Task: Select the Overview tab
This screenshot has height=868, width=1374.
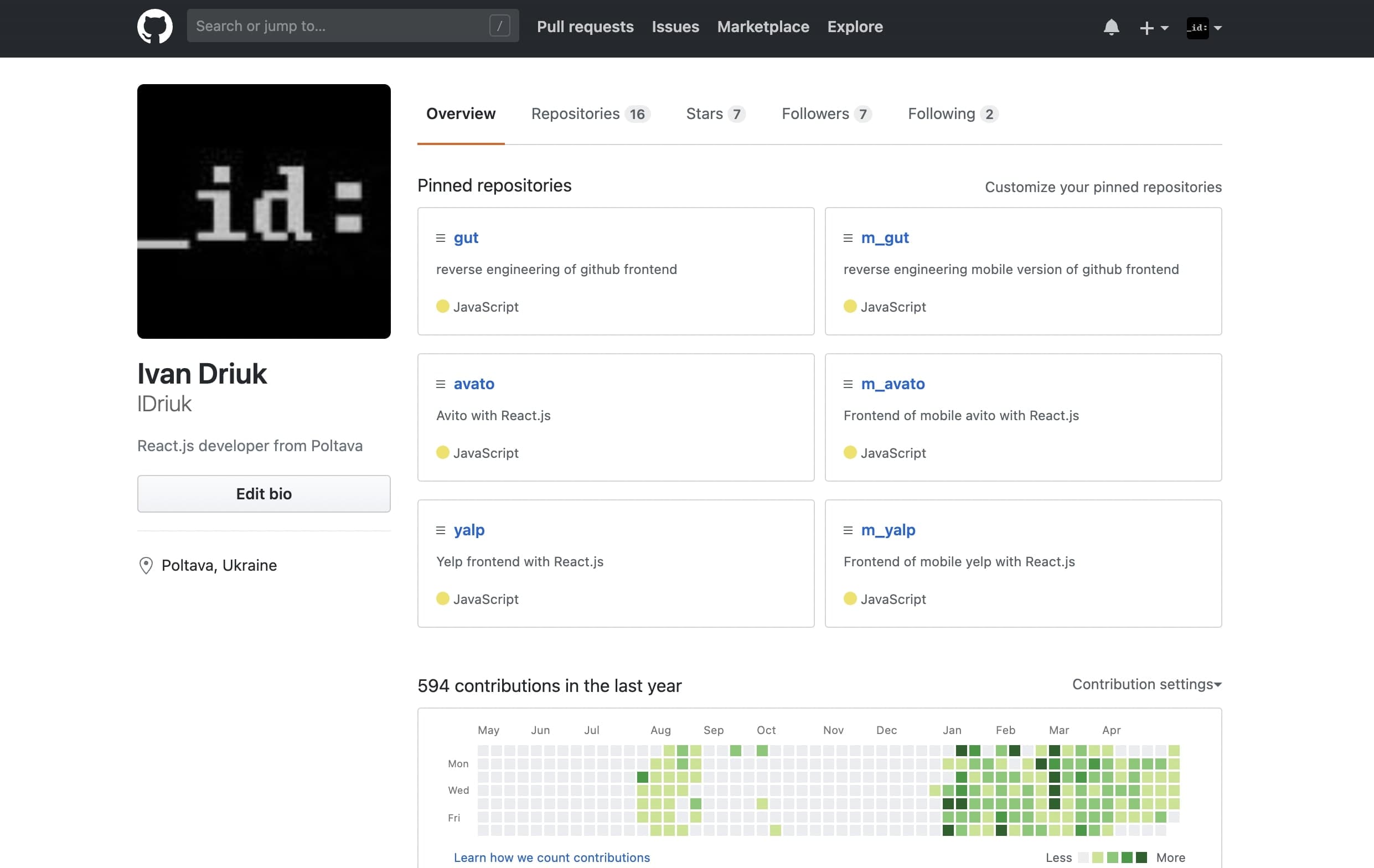Action: [461, 114]
